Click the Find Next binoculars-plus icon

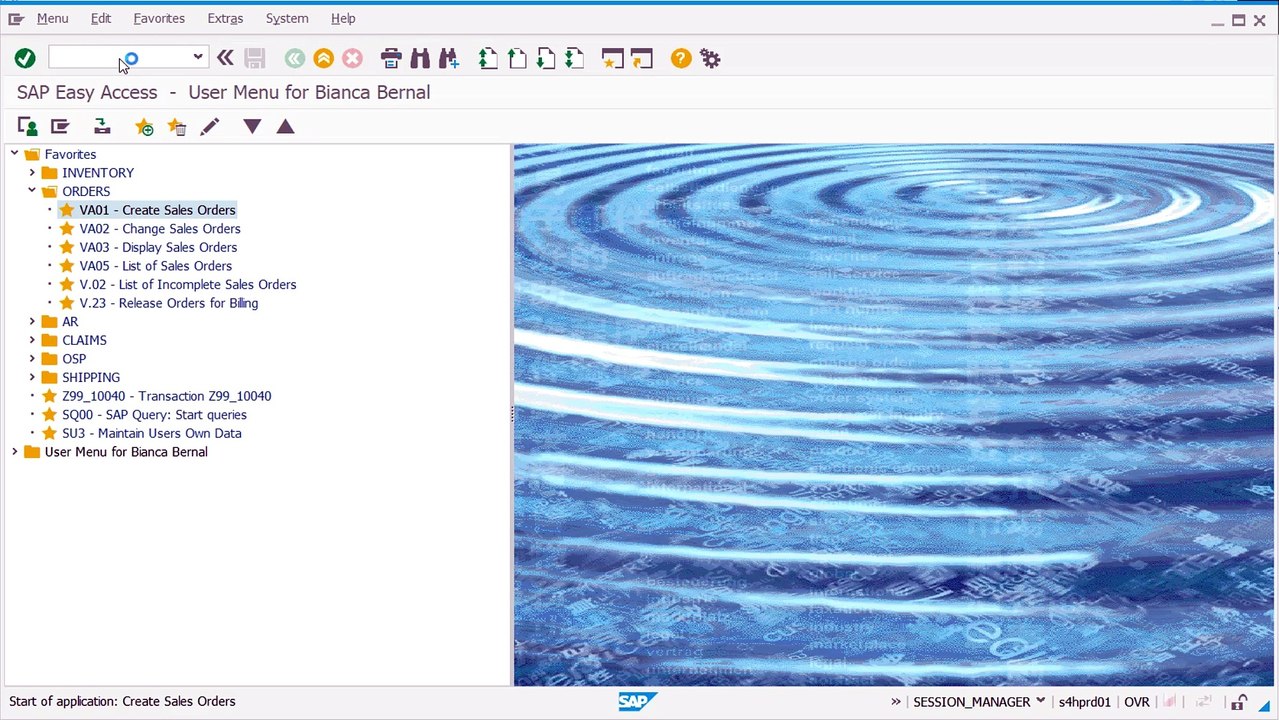448,59
